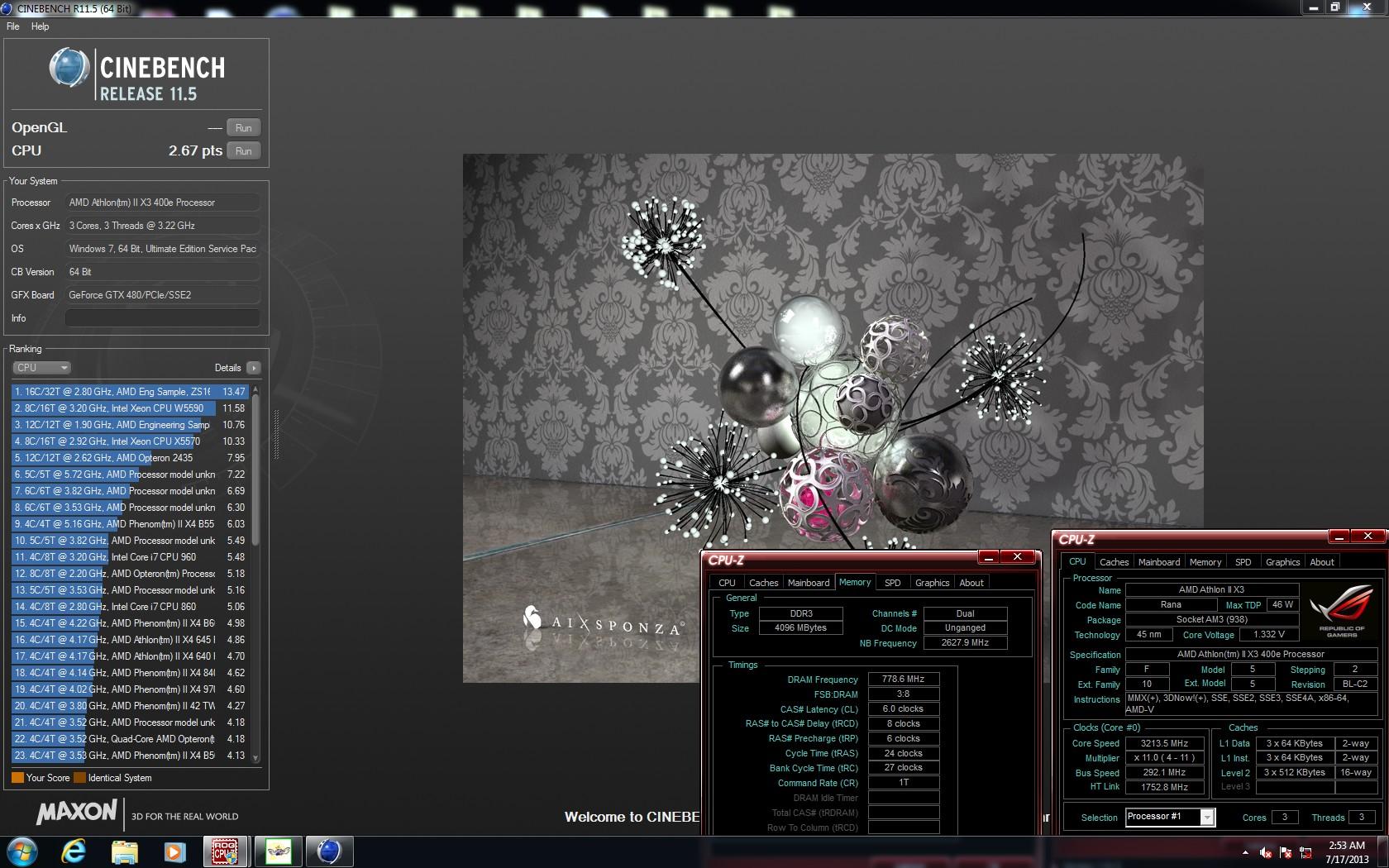This screenshot has width=1389, height=868.
Task: Click the muted volume tray icon
Action: 1265,852
